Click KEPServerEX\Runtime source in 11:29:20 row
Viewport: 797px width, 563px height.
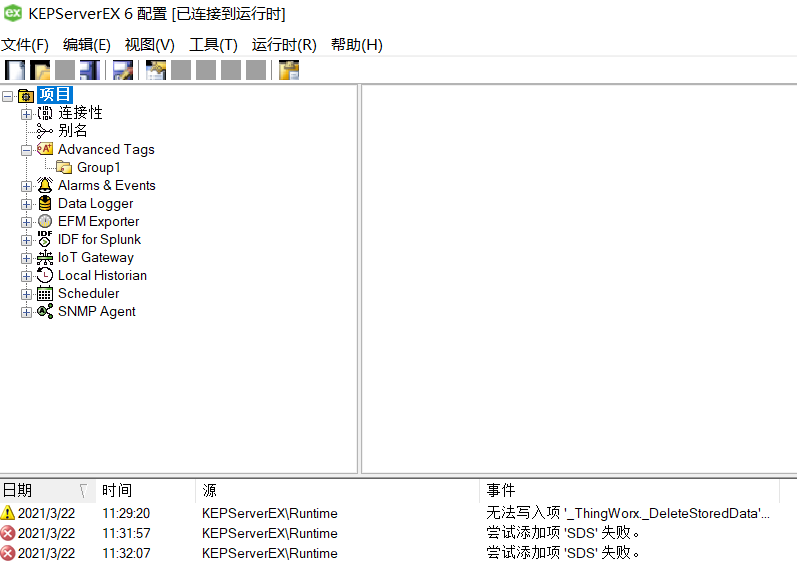269,513
